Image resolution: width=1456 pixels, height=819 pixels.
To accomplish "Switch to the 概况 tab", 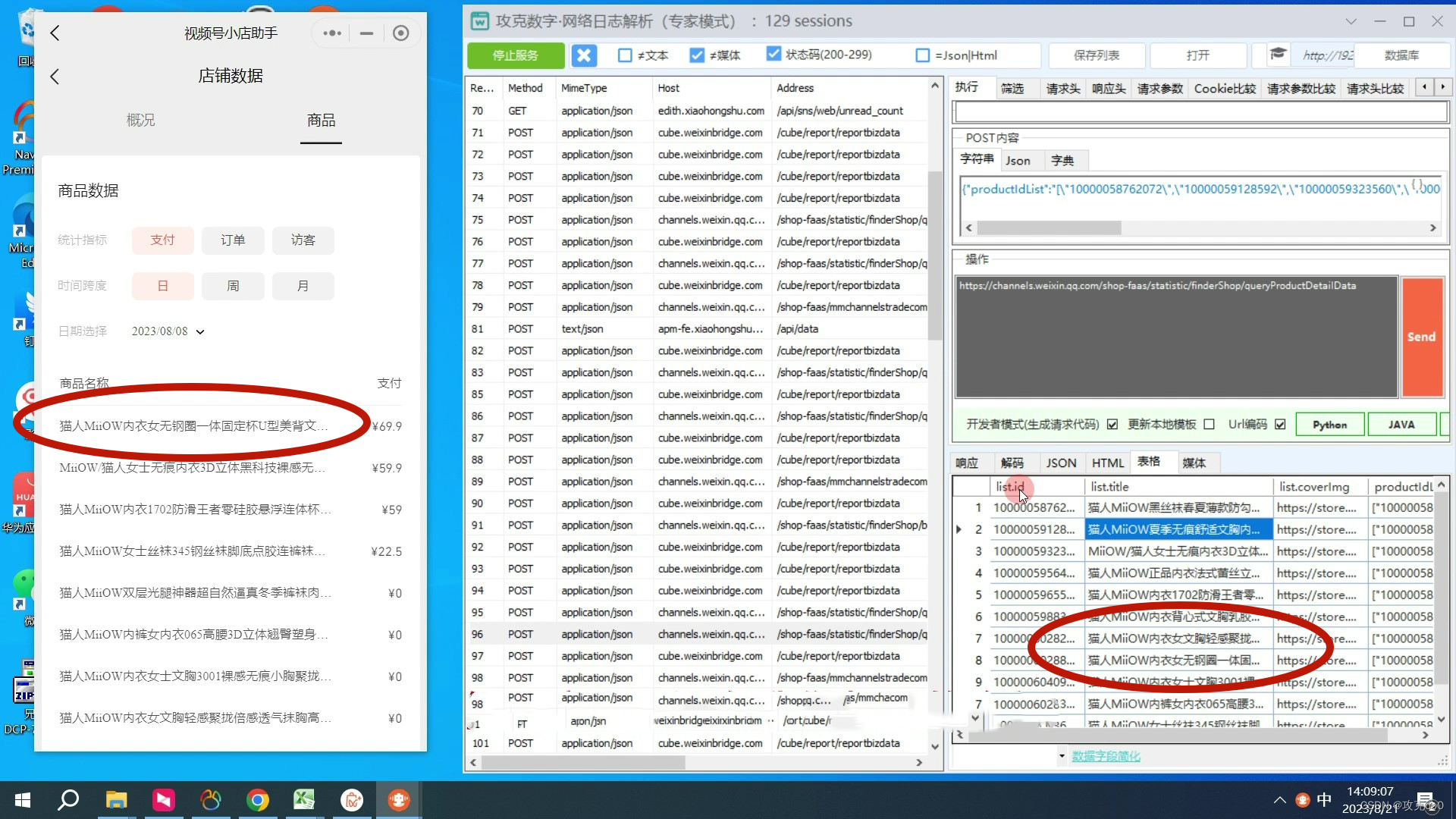I will point(140,120).
